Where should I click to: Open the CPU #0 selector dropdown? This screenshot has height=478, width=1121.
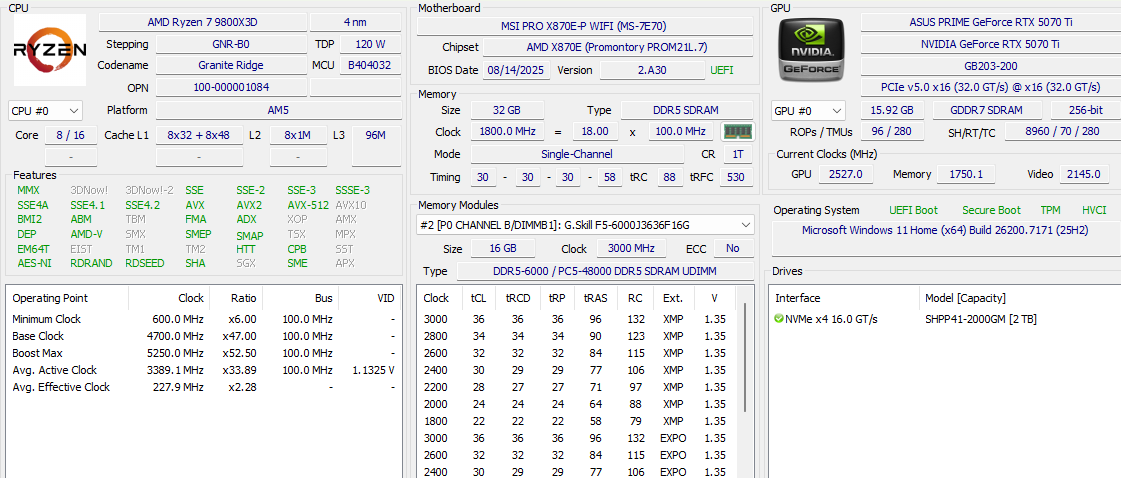click(45, 111)
